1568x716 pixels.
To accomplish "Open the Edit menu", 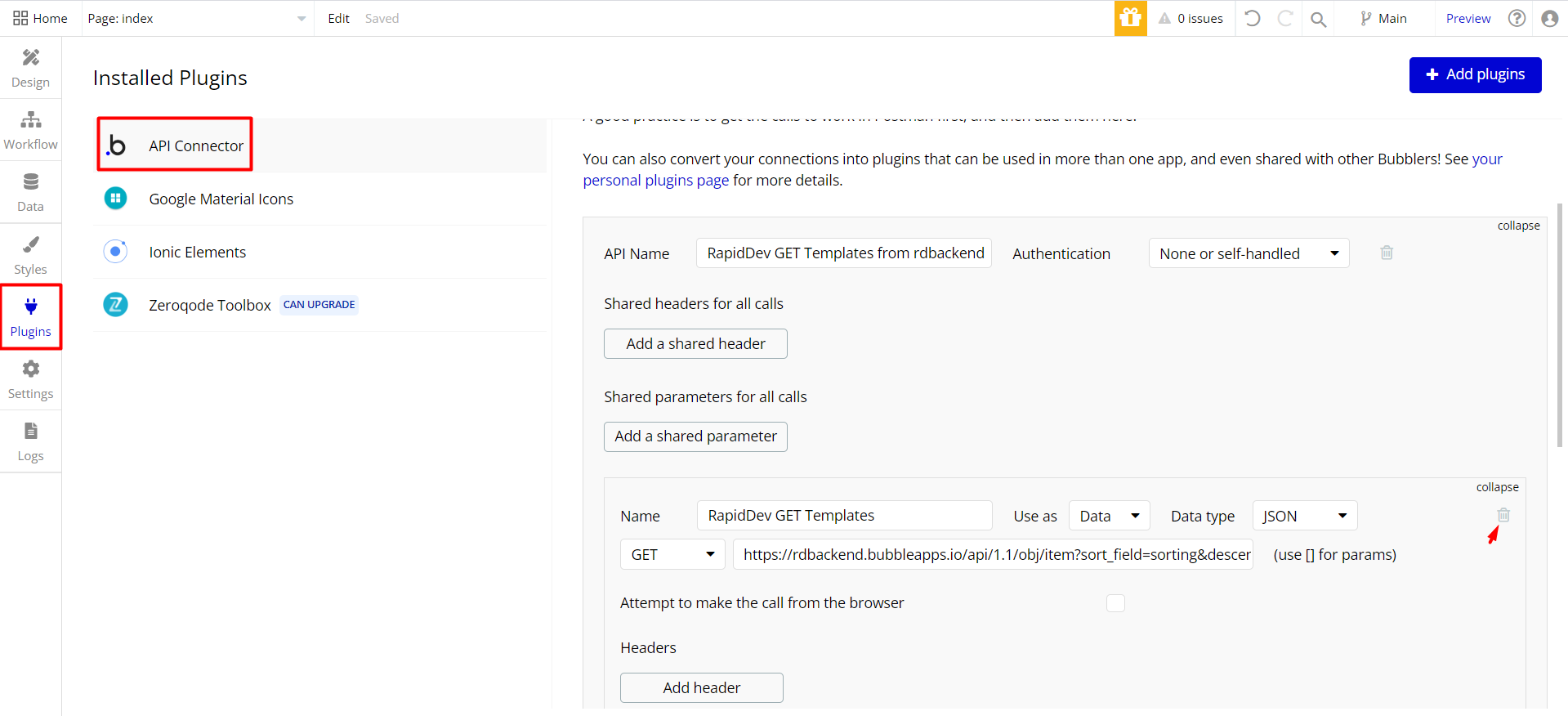I will [x=338, y=18].
